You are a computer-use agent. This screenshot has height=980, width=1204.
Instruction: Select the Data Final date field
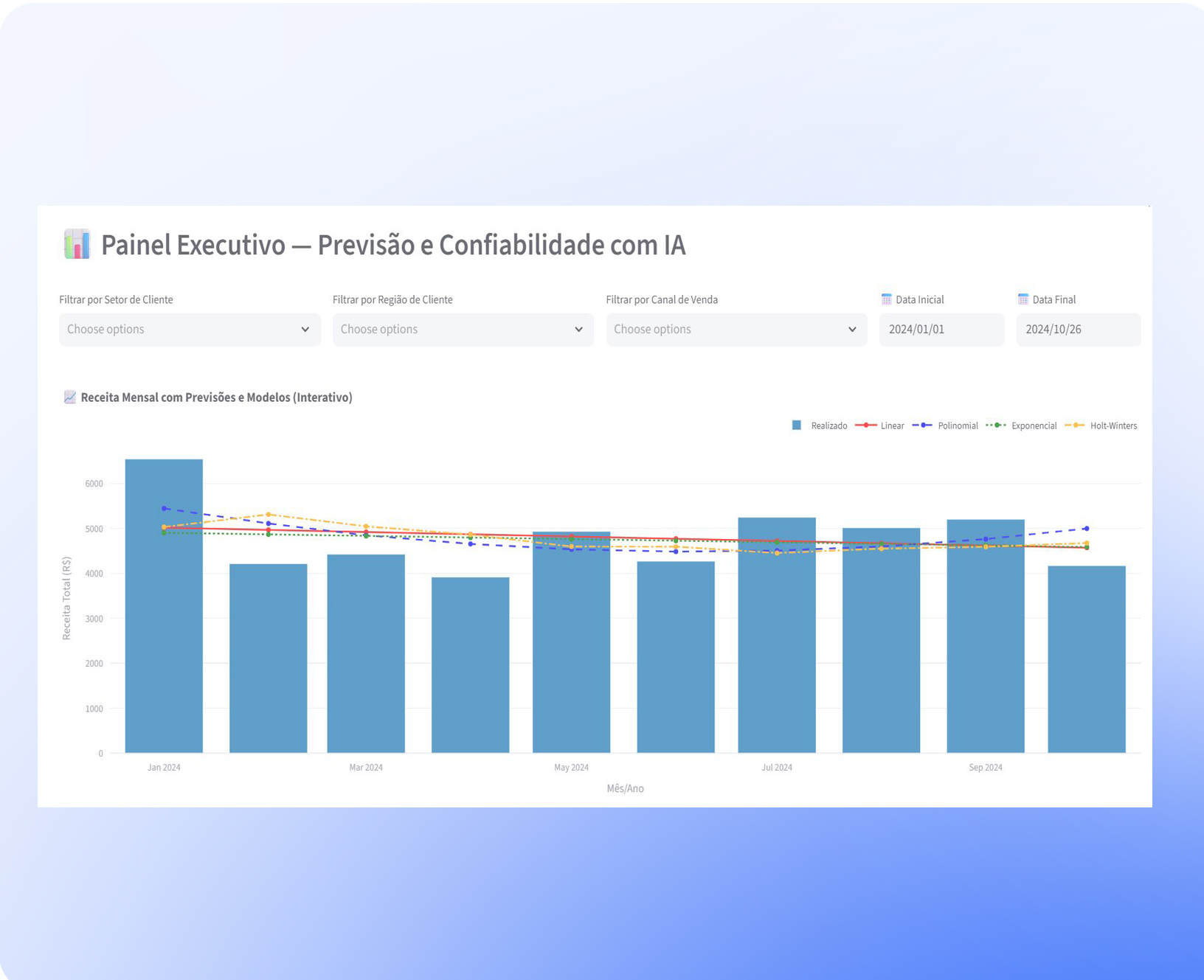click(x=1078, y=330)
